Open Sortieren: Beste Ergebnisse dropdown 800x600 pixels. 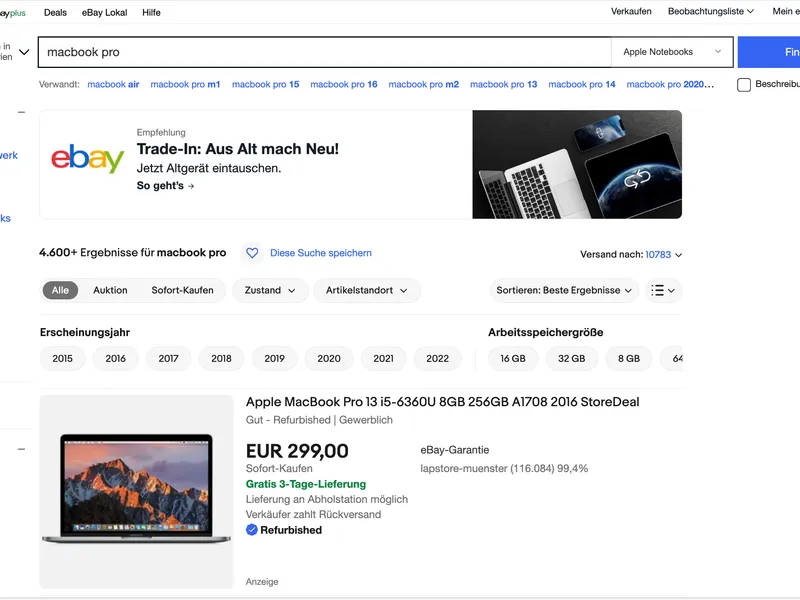coord(564,290)
